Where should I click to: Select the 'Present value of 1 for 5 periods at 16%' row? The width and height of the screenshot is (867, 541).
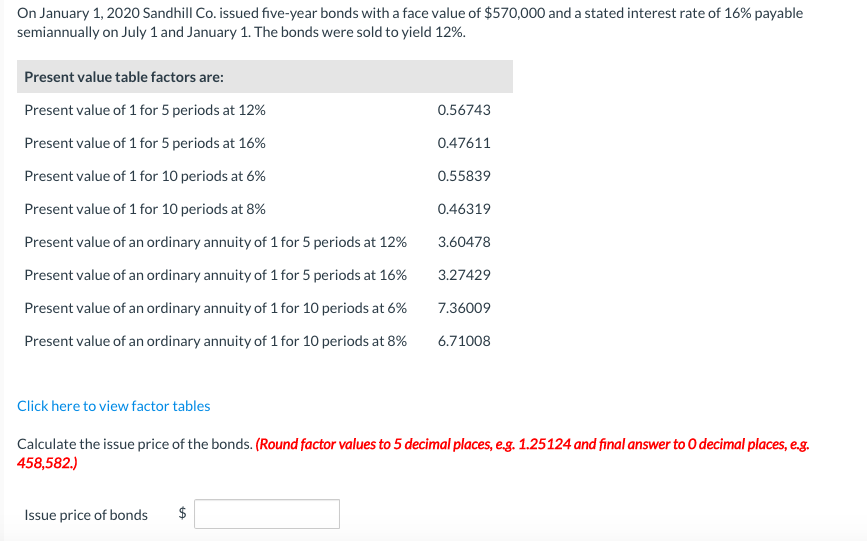point(265,143)
